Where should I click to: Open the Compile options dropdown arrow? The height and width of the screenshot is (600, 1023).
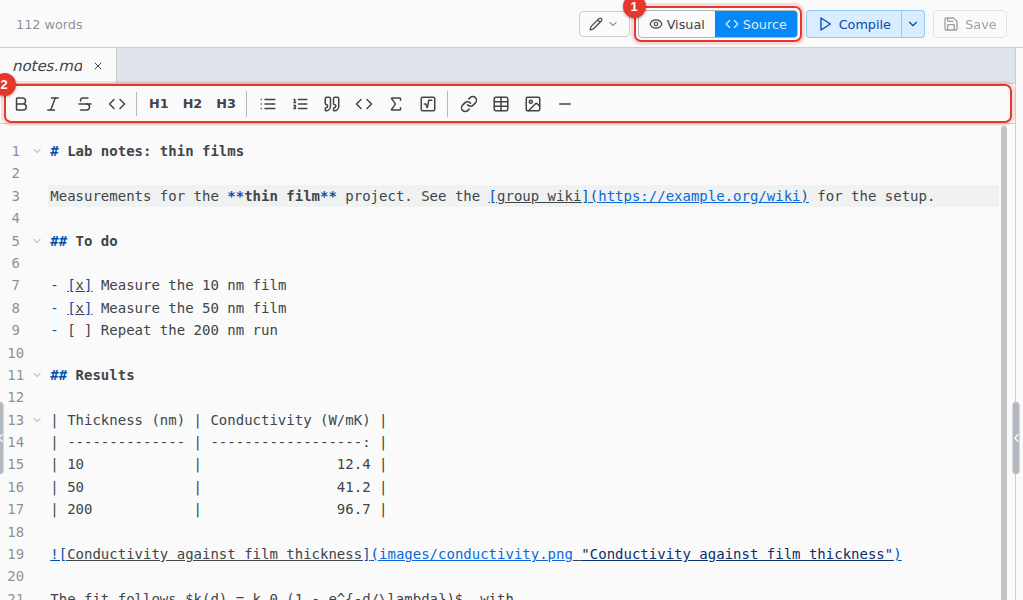[913, 24]
